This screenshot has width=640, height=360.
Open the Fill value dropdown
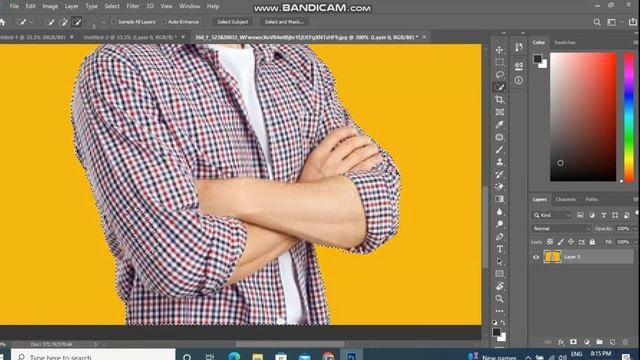tap(635, 242)
